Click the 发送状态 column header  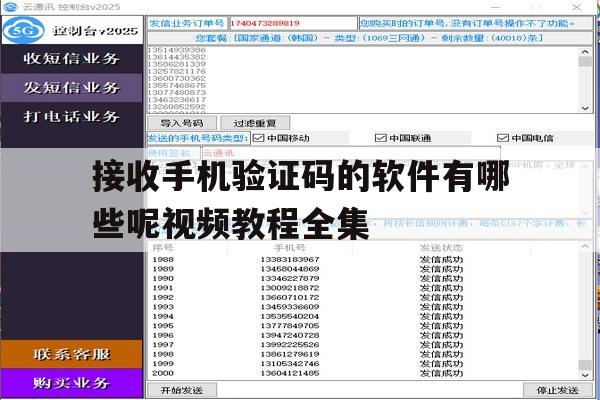pos(441,248)
